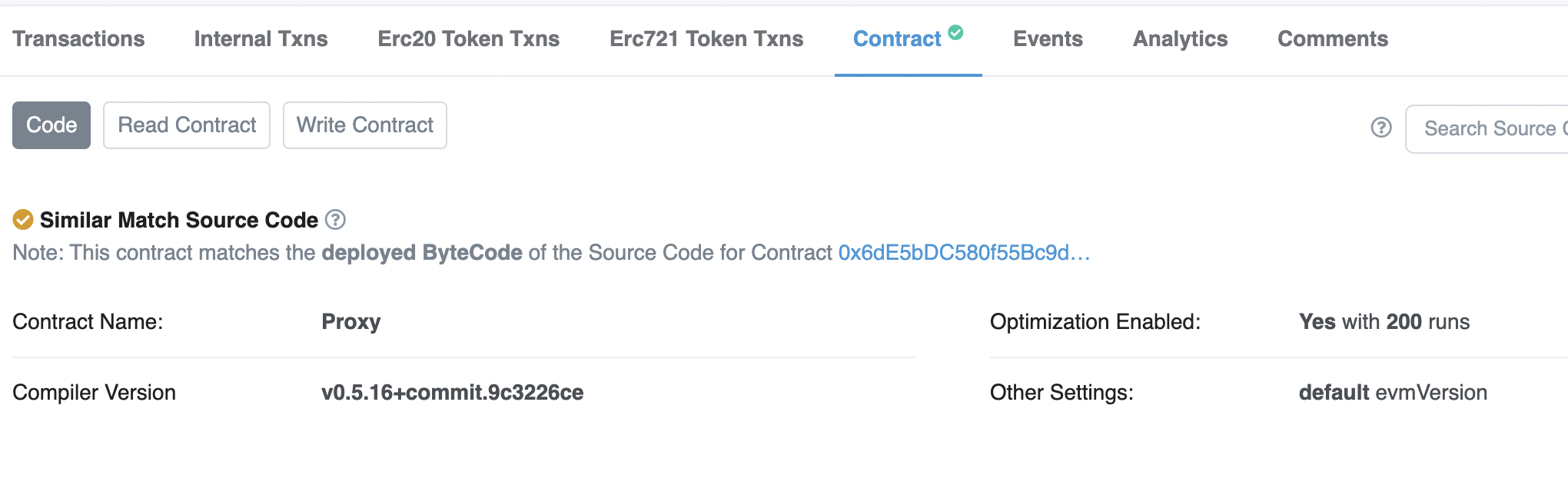Open the Write Contract view
The height and width of the screenshot is (495, 1568).
point(365,125)
